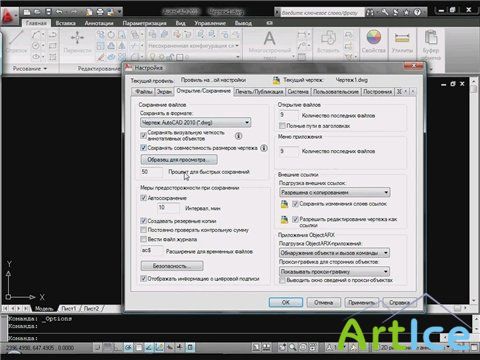Toggle 'Разрешить редактирование чертежа как ссылки'
Viewport: 480px width, 360px height.
(x=295, y=219)
